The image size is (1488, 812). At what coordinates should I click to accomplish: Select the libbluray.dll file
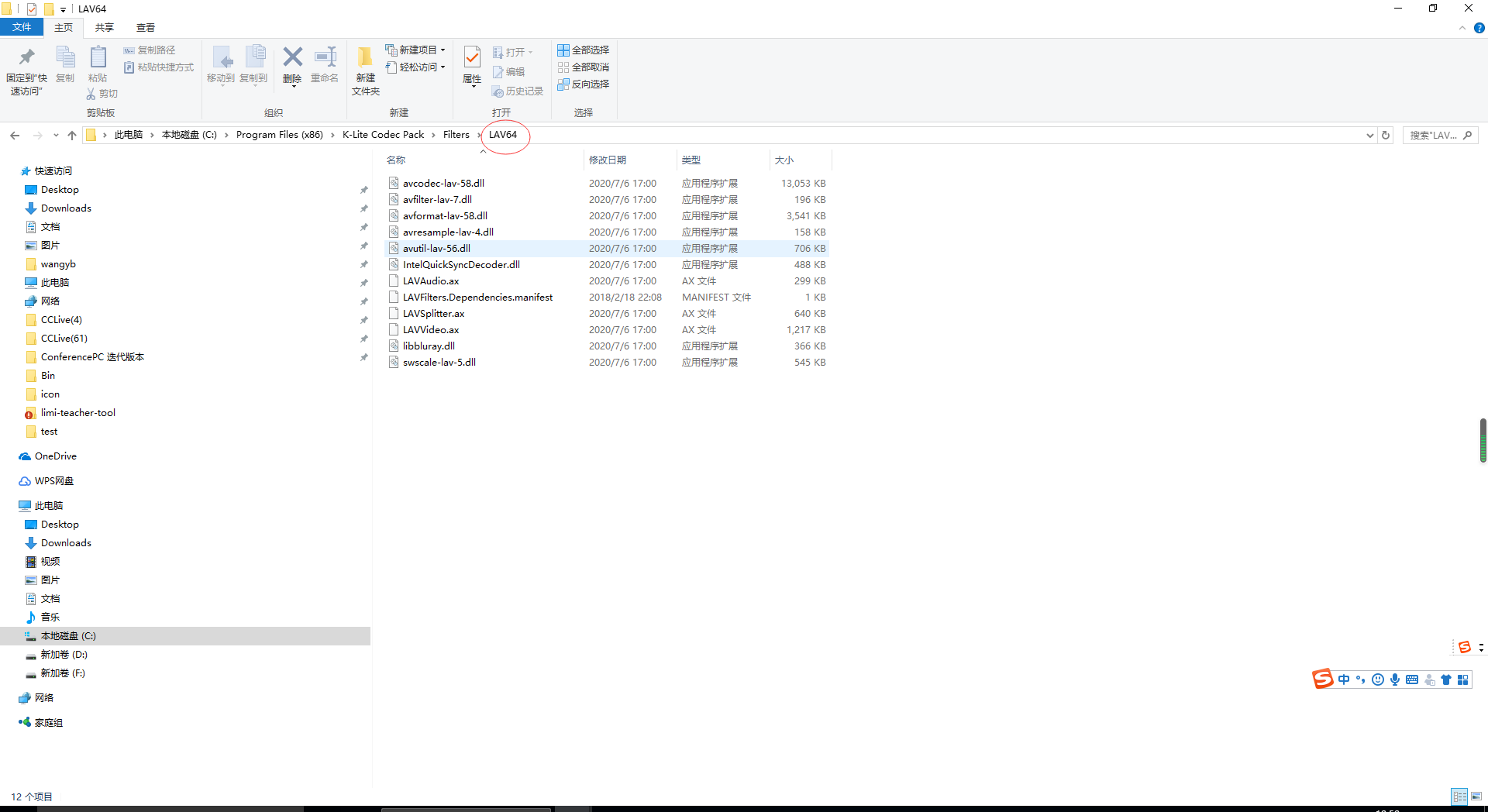tap(429, 346)
